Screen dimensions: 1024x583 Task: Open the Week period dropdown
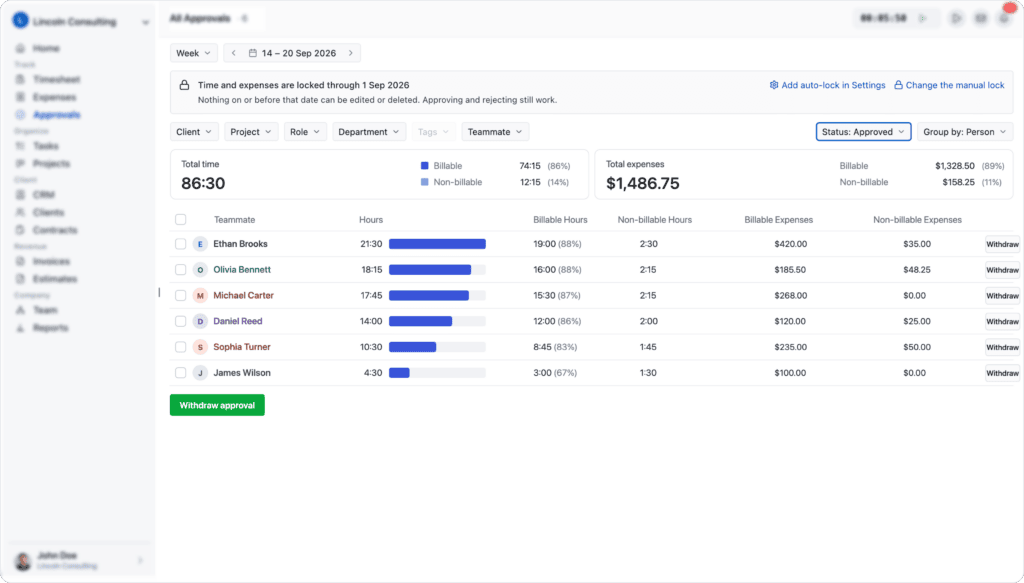(194, 53)
